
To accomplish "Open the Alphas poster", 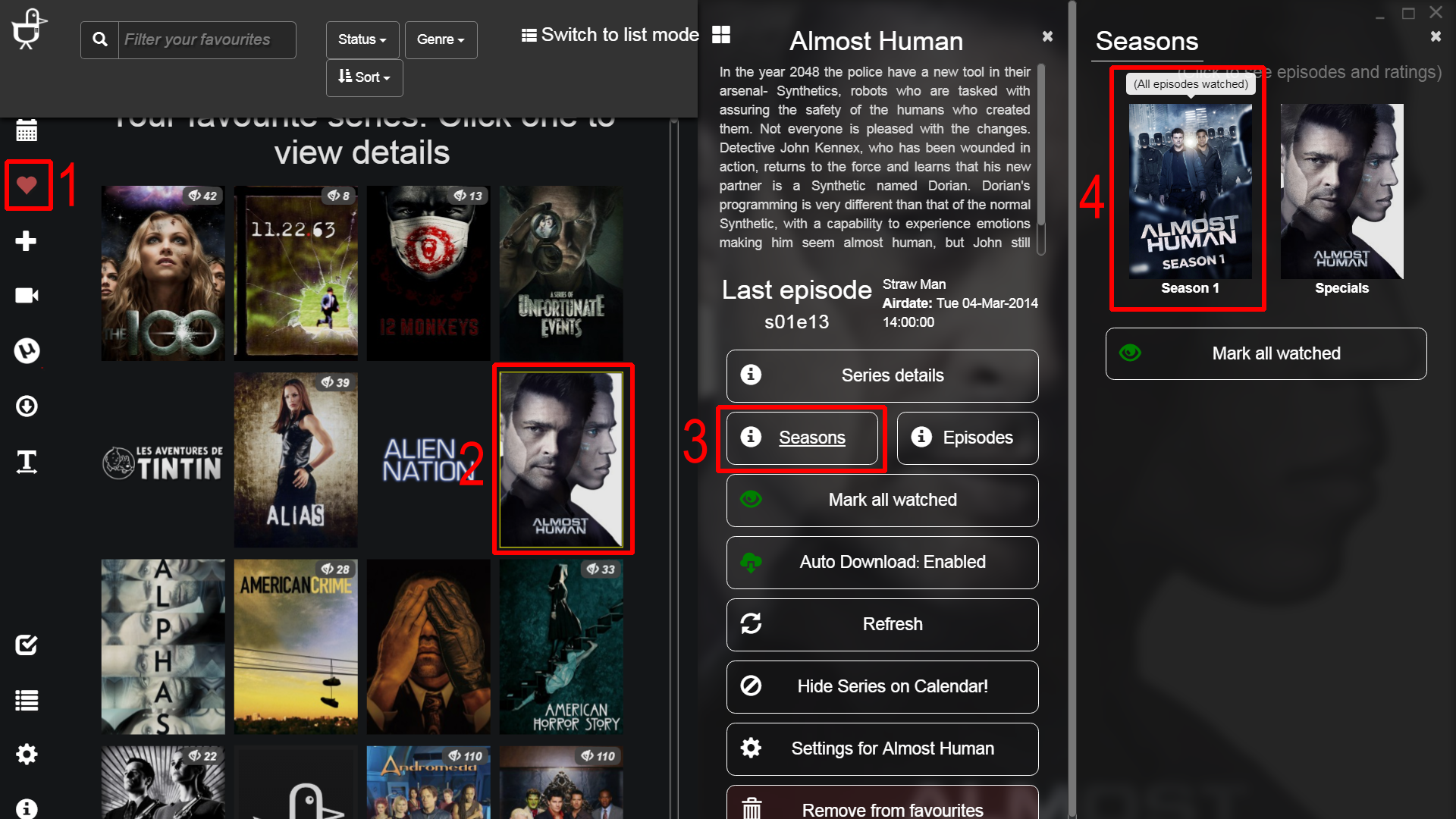I will tap(163, 647).
